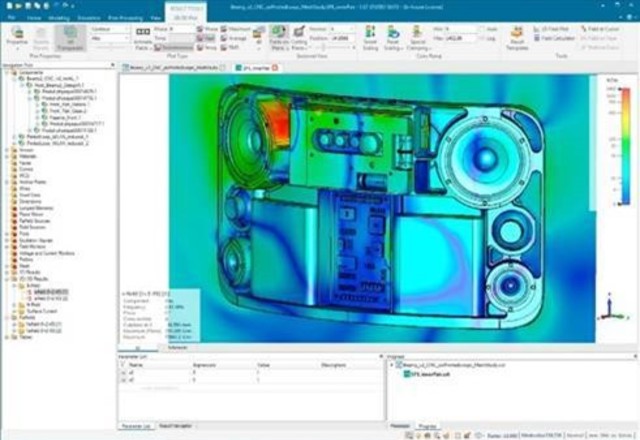
Task: Activate the Field at Cursor tool
Action: pyautogui.click(x=600, y=29)
